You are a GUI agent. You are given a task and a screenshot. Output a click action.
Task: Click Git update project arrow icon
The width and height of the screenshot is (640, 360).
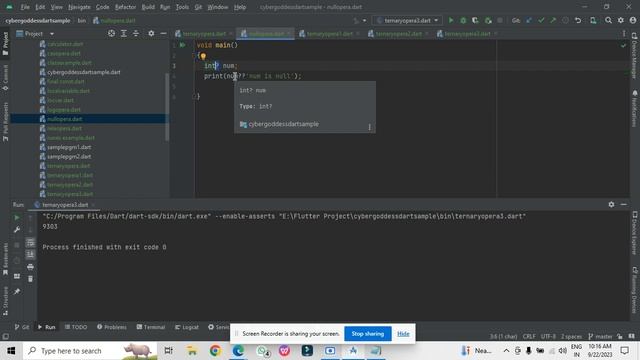pyautogui.click(x=529, y=20)
